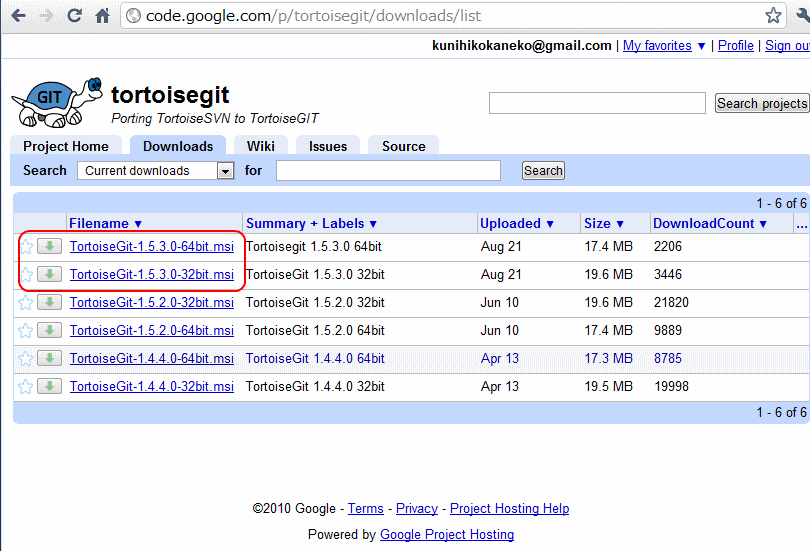Star the TortoiseGit-1.4.4.0-64bit.msi row
Image resolution: width=810 pixels, height=551 pixels.
click(26, 358)
